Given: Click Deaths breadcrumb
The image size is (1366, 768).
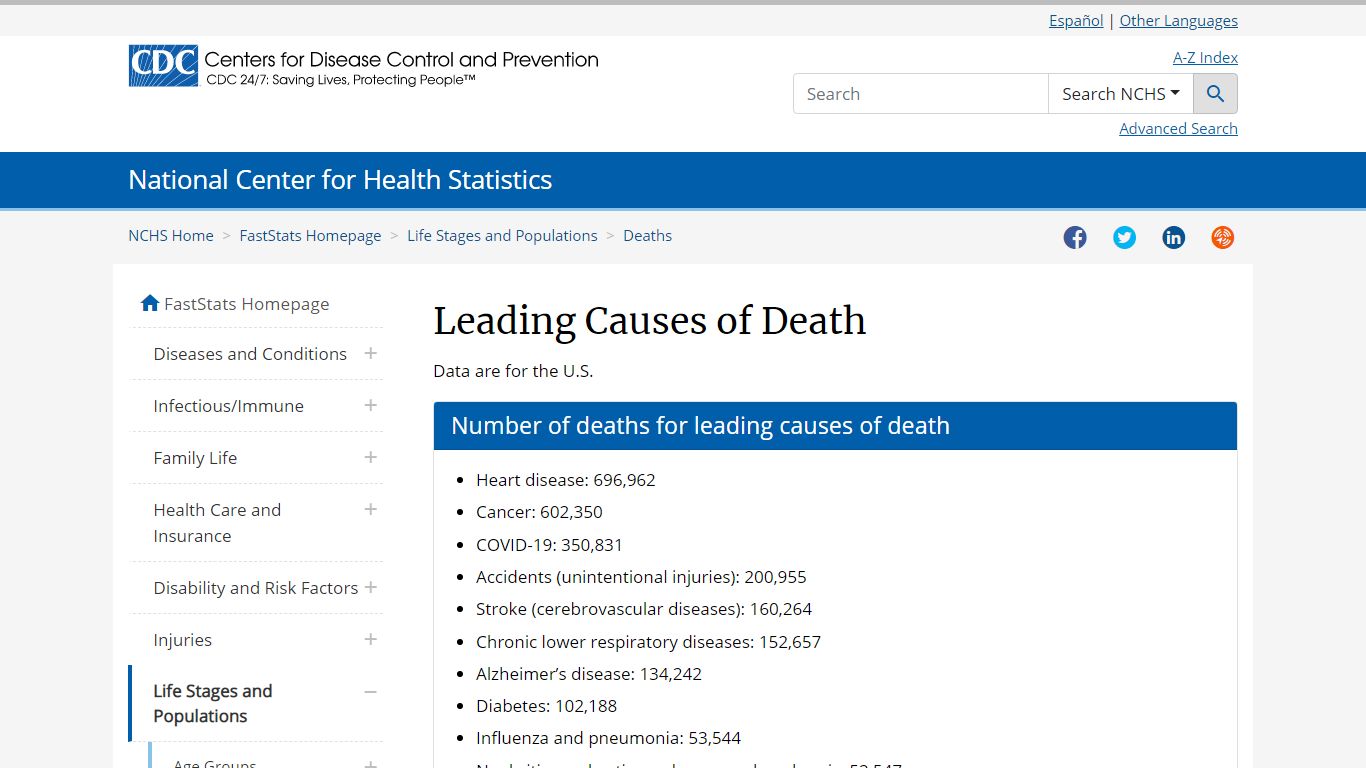Looking at the screenshot, I should (647, 236).
